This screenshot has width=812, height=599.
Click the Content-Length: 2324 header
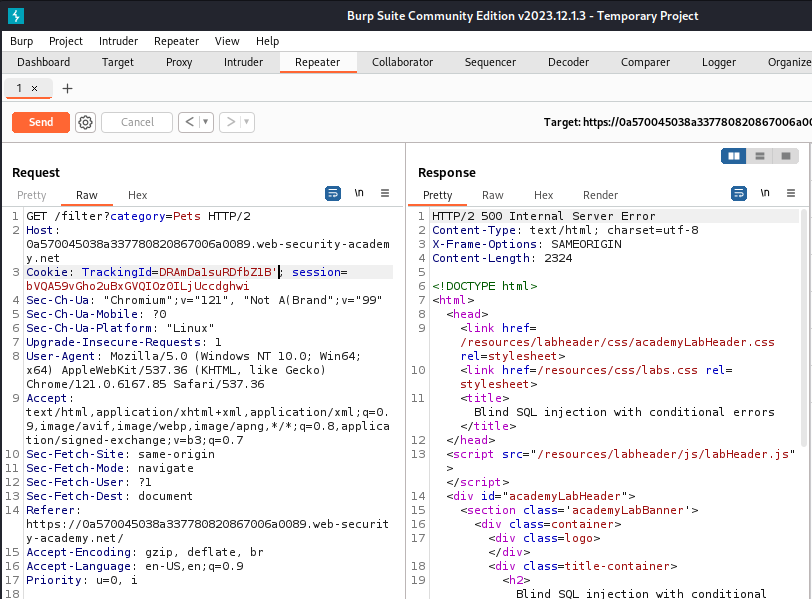point(502,258)
